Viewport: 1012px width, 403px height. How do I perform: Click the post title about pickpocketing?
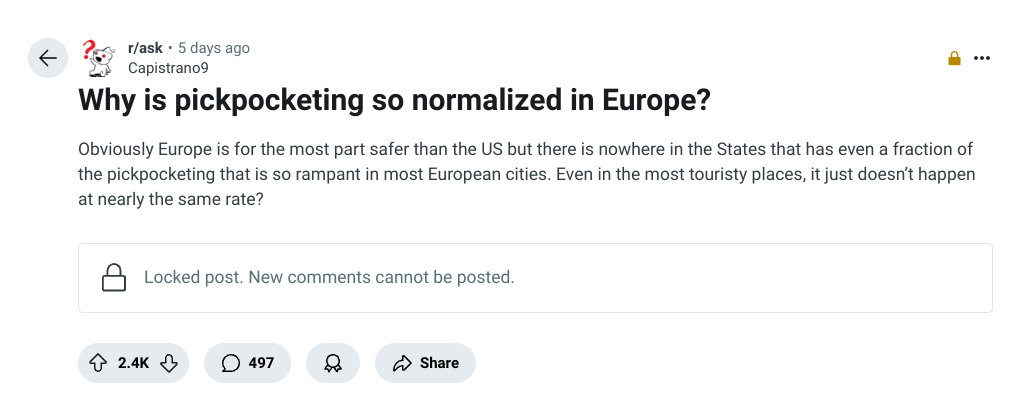[394, 101]
